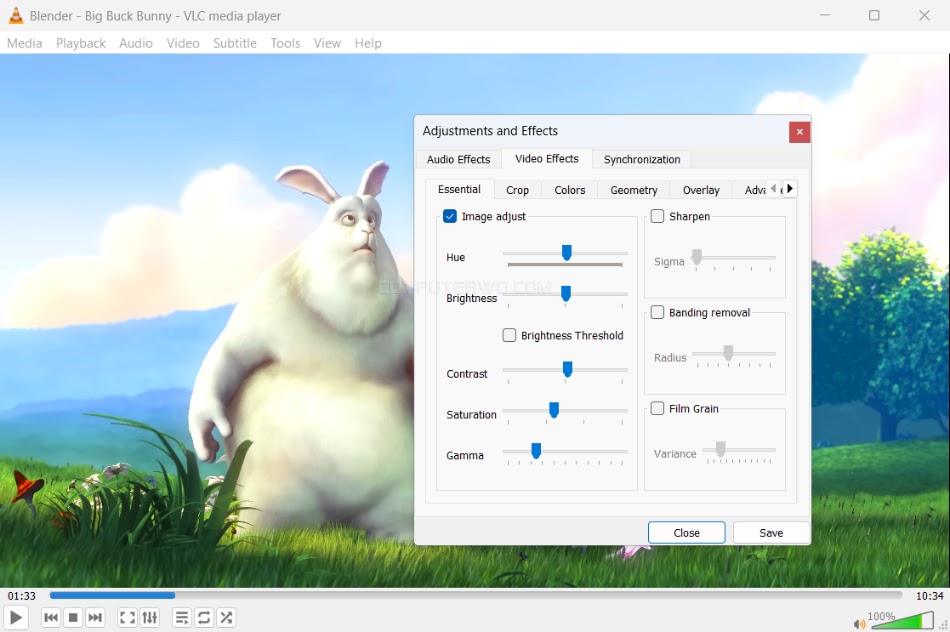Stop playback with the stop icon
The image size is (950, 632).
[x=73, y=617]
